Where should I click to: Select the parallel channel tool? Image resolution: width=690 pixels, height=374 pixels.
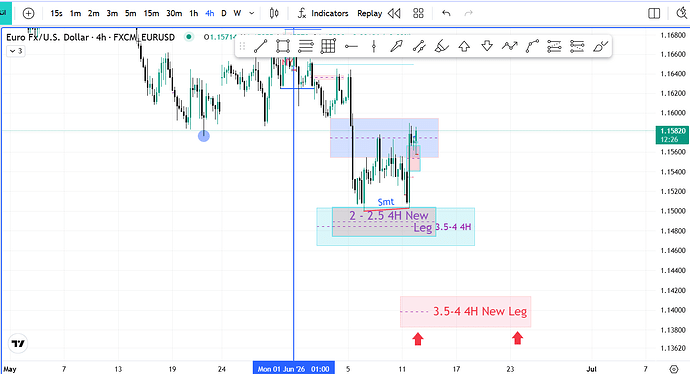[419, 46]
